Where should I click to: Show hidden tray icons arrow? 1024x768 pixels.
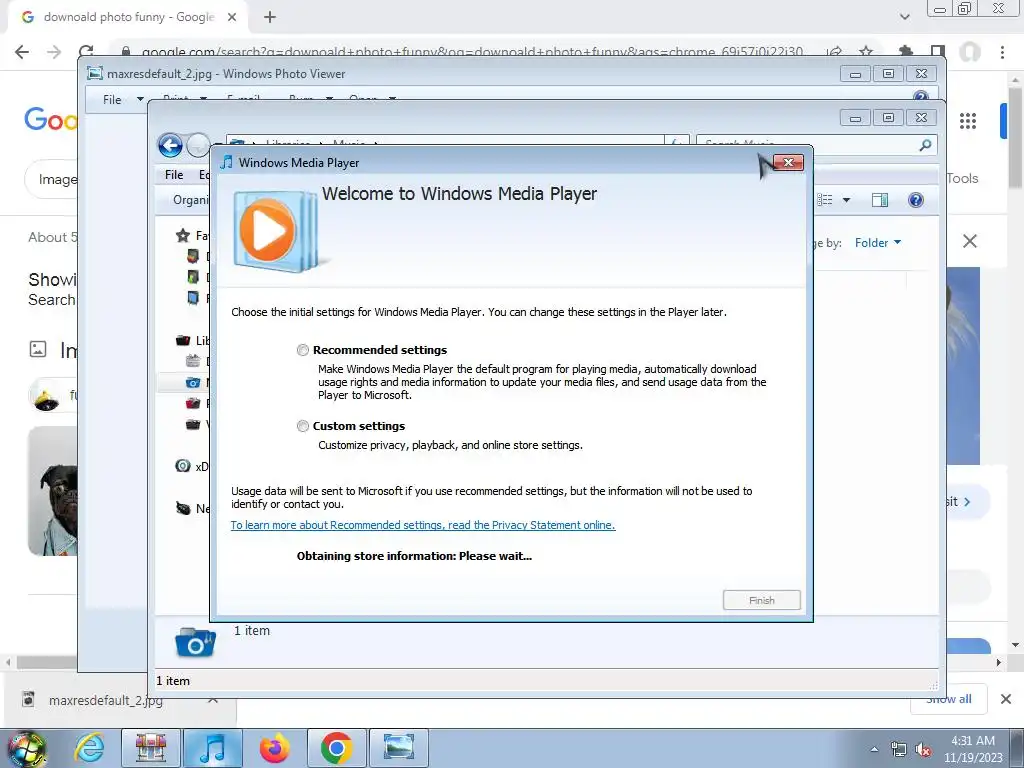pos(874,749)
